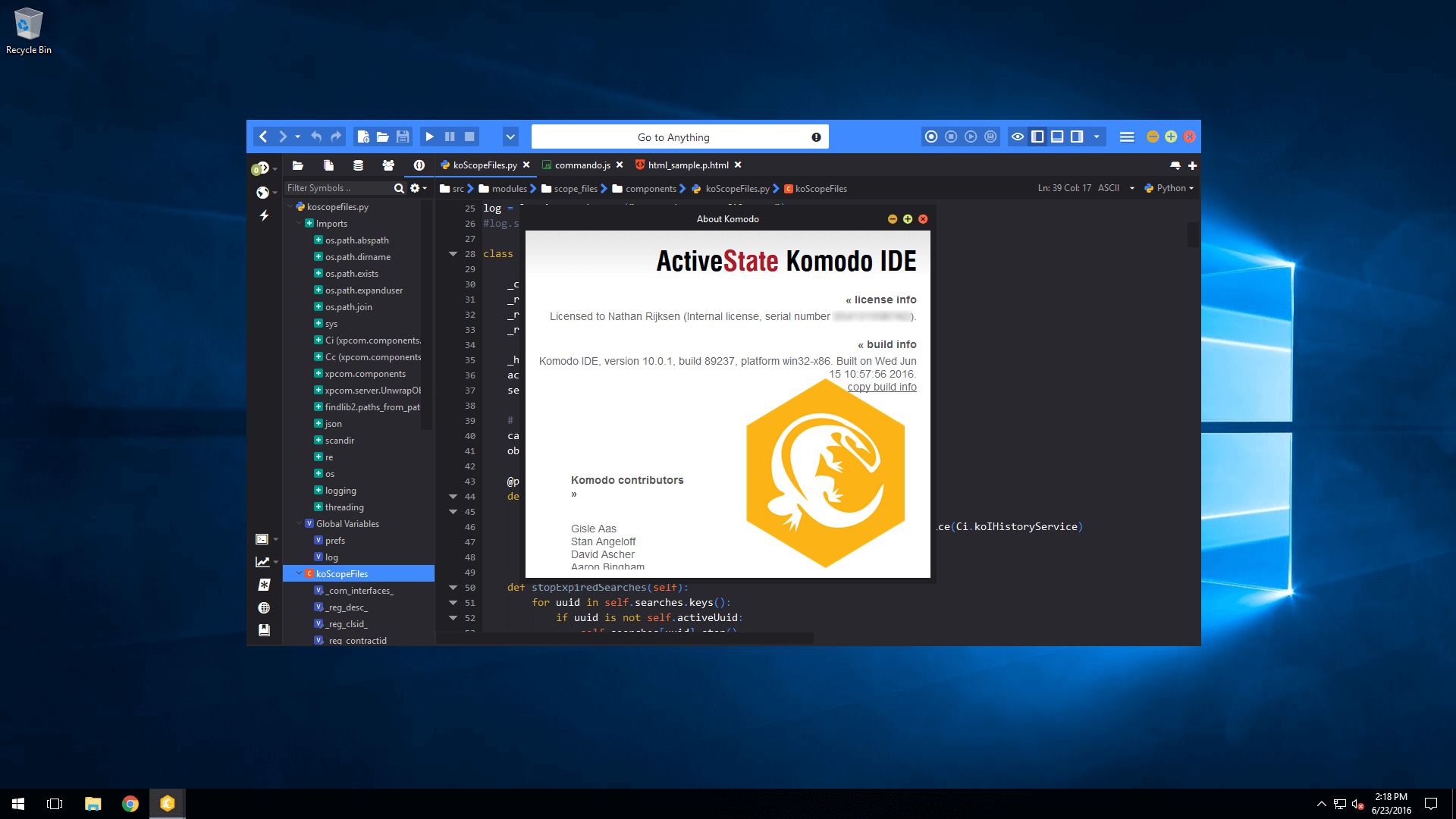Viewport: 1456px width, 819px height.
Task: Toggle the left pane visibility
Action: [1037, 137]
